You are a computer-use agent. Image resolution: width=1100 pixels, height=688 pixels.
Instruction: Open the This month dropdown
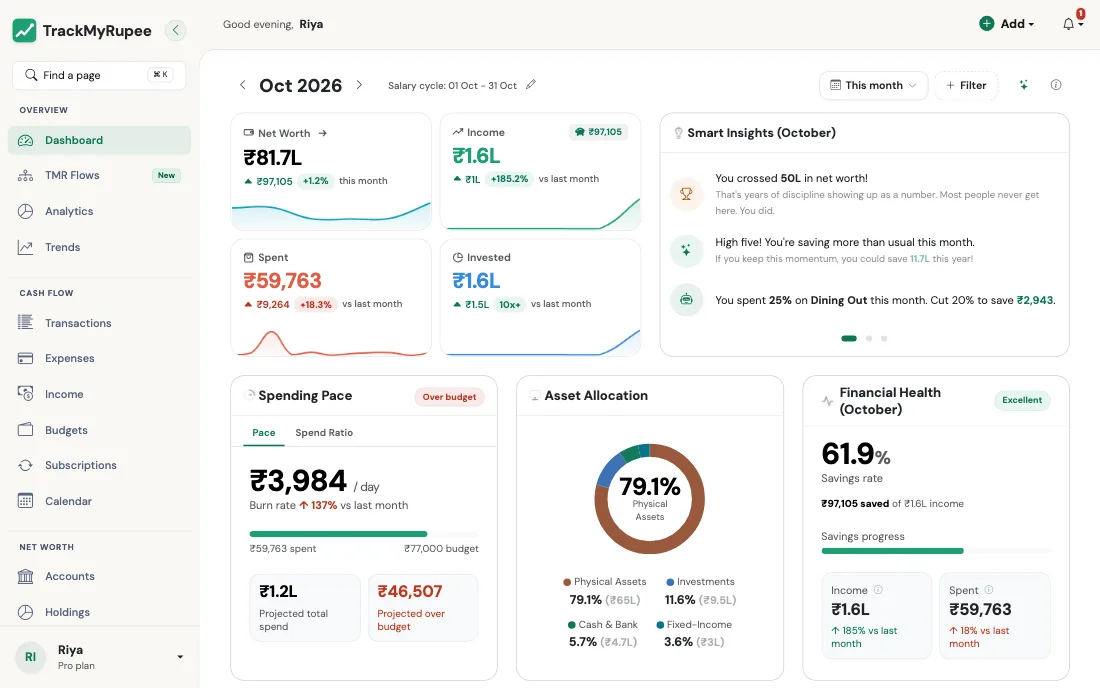pyautogui.click(x=873, y=86)
